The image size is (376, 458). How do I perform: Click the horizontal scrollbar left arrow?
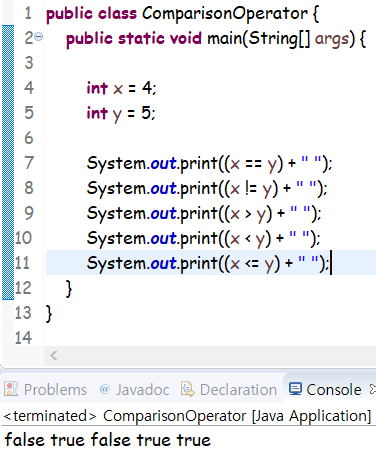coord(53,355)
